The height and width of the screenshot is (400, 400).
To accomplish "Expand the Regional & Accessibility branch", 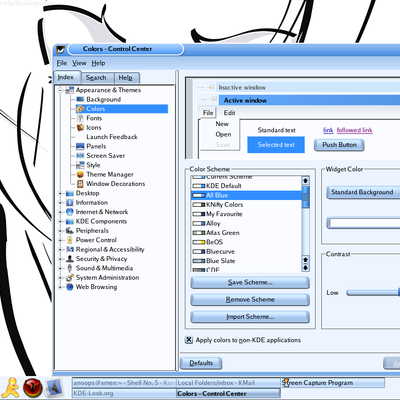I will click(60, 249).
